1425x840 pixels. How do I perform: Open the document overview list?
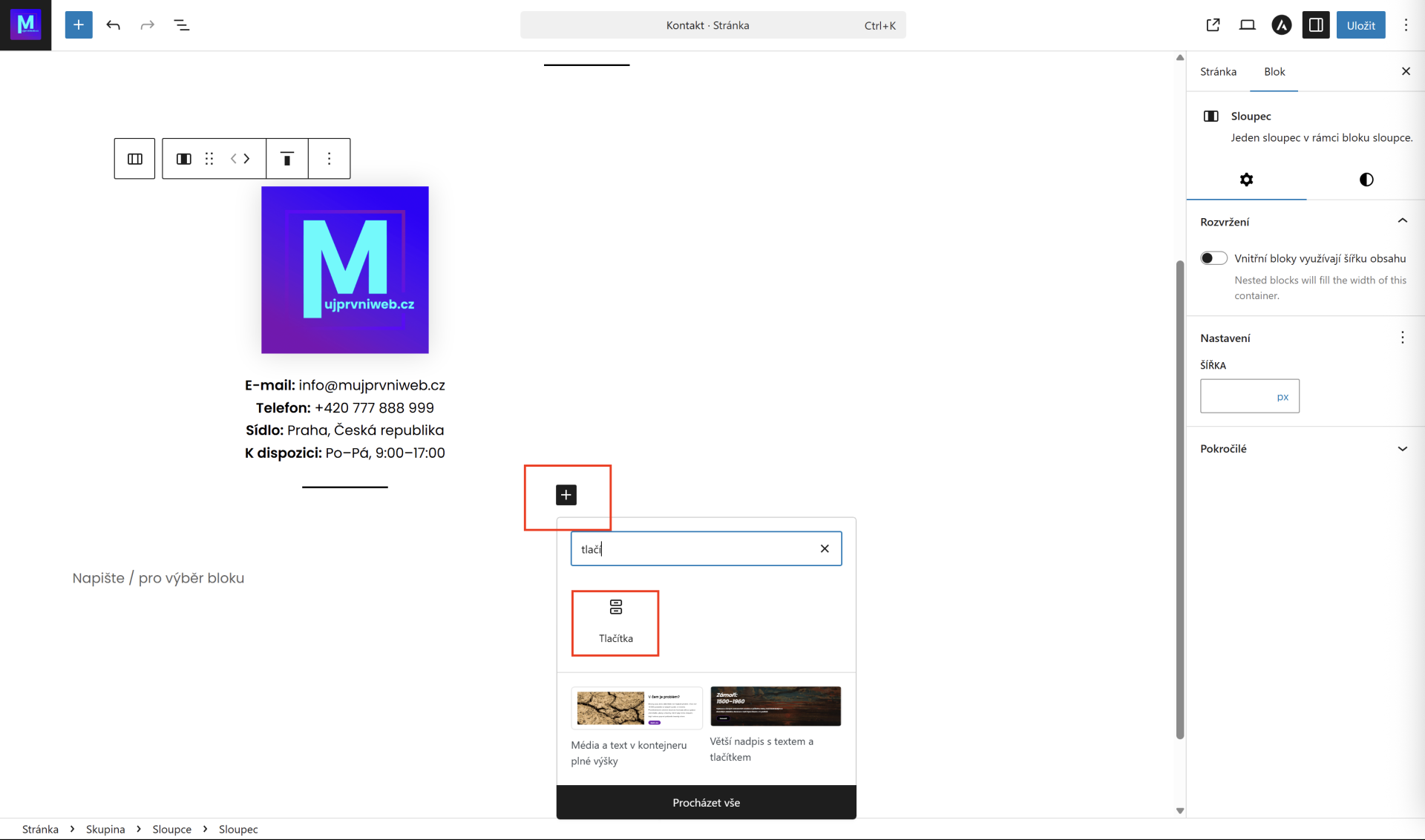[182, 25]
